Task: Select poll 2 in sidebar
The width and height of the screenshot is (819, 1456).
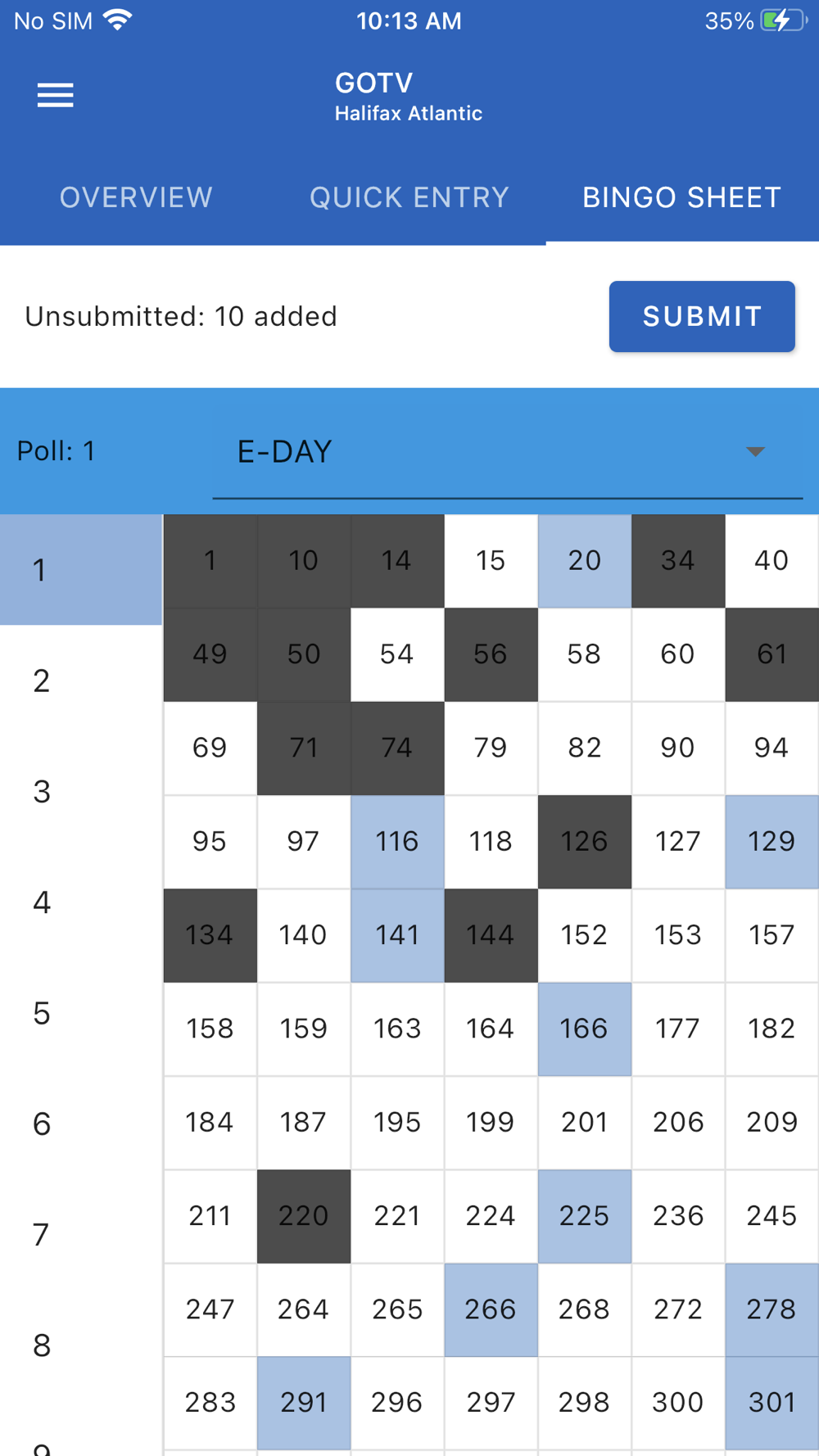Action: point(42,681)
